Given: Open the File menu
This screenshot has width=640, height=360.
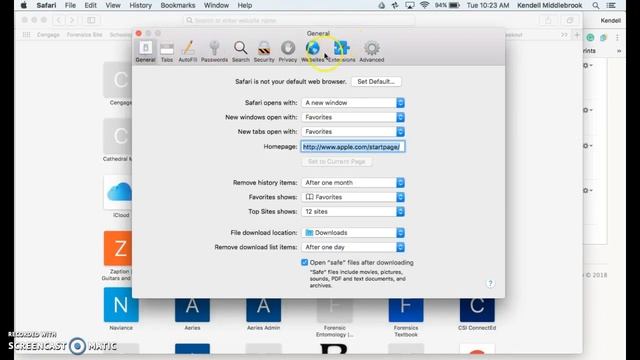Looking at the screenshot, I should pos(70,5).
